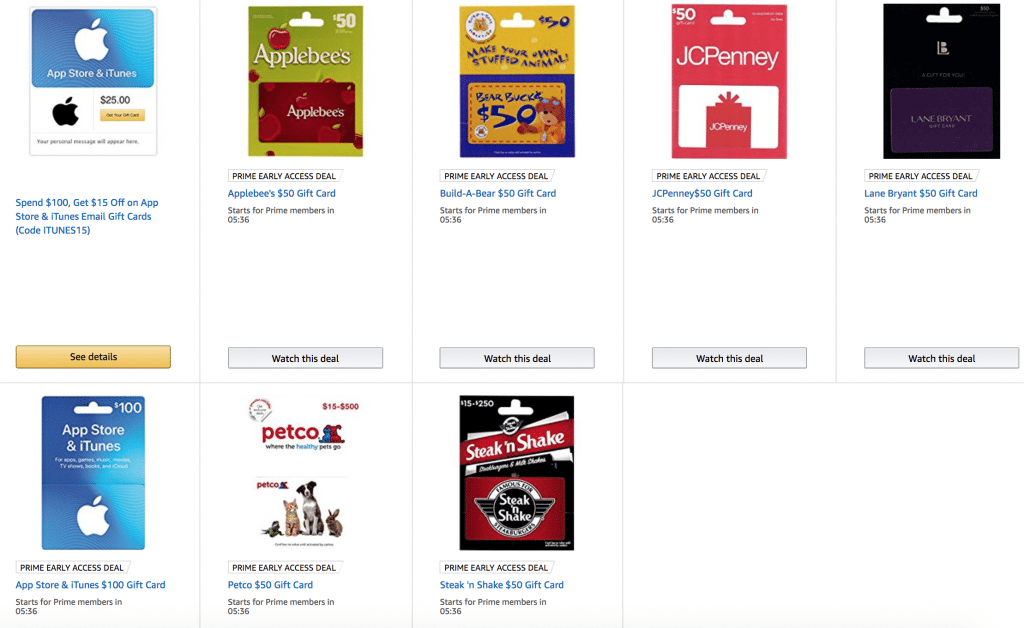This screenshot has height=628, width=1024.
Task: Open the Petco $50 Gift Card link
Action: point(270,585)
